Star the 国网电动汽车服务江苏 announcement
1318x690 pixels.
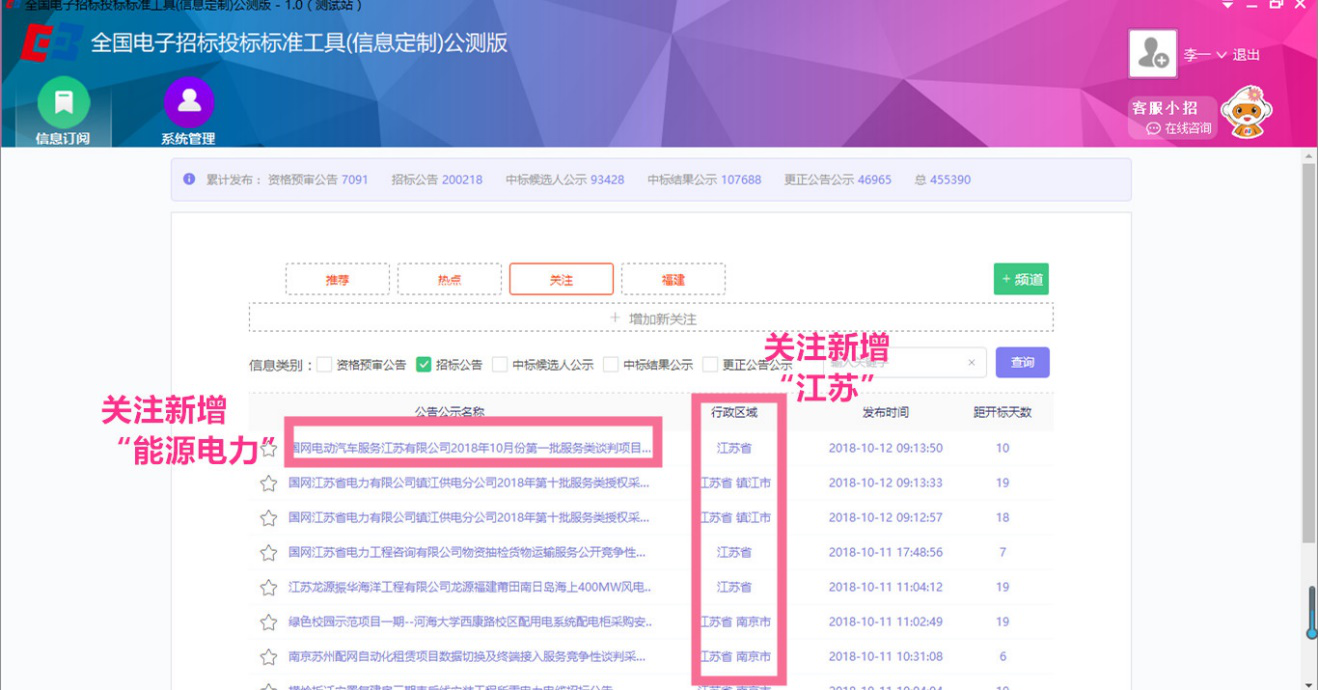tap(268, 449)
